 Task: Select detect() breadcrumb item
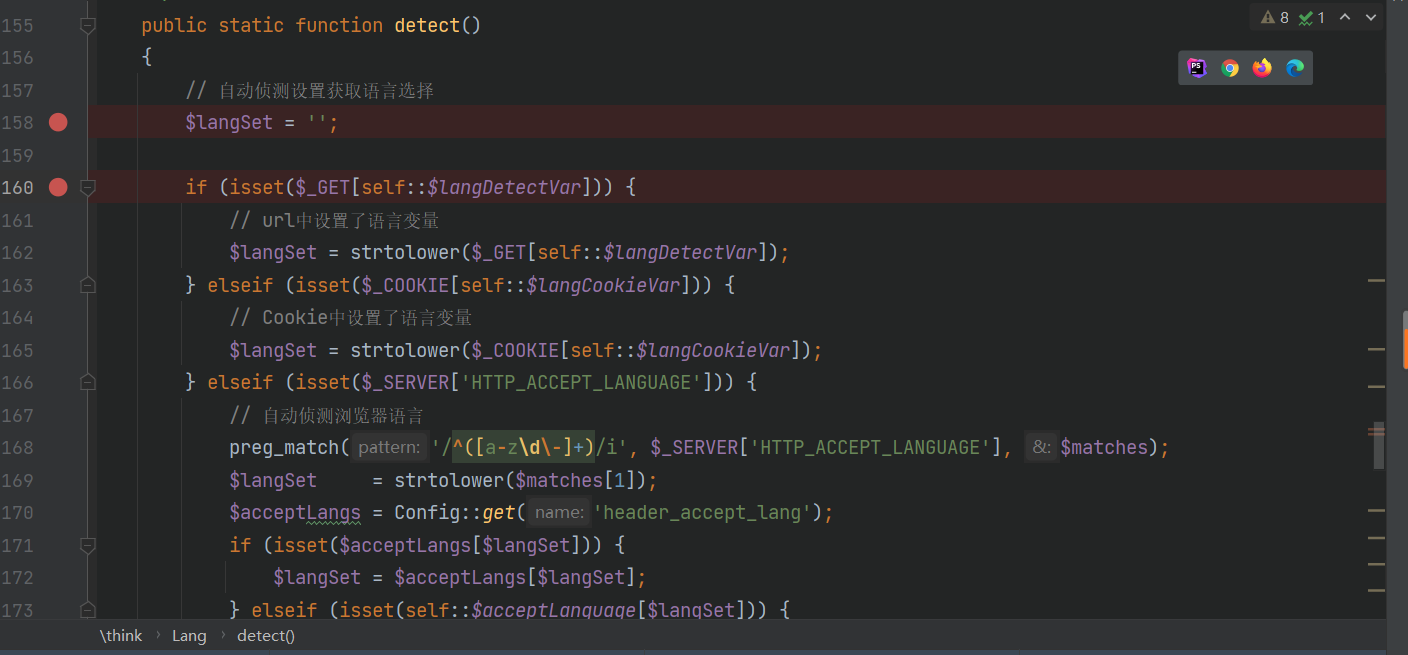[x=266, y=636]
